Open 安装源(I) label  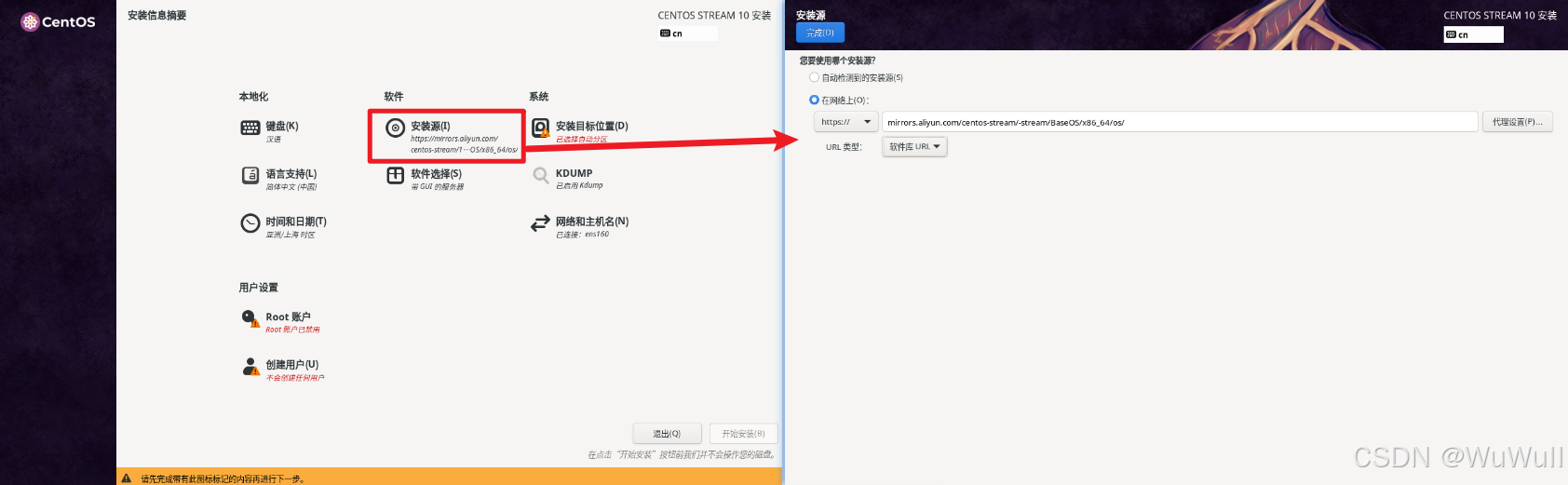point(430,126)
